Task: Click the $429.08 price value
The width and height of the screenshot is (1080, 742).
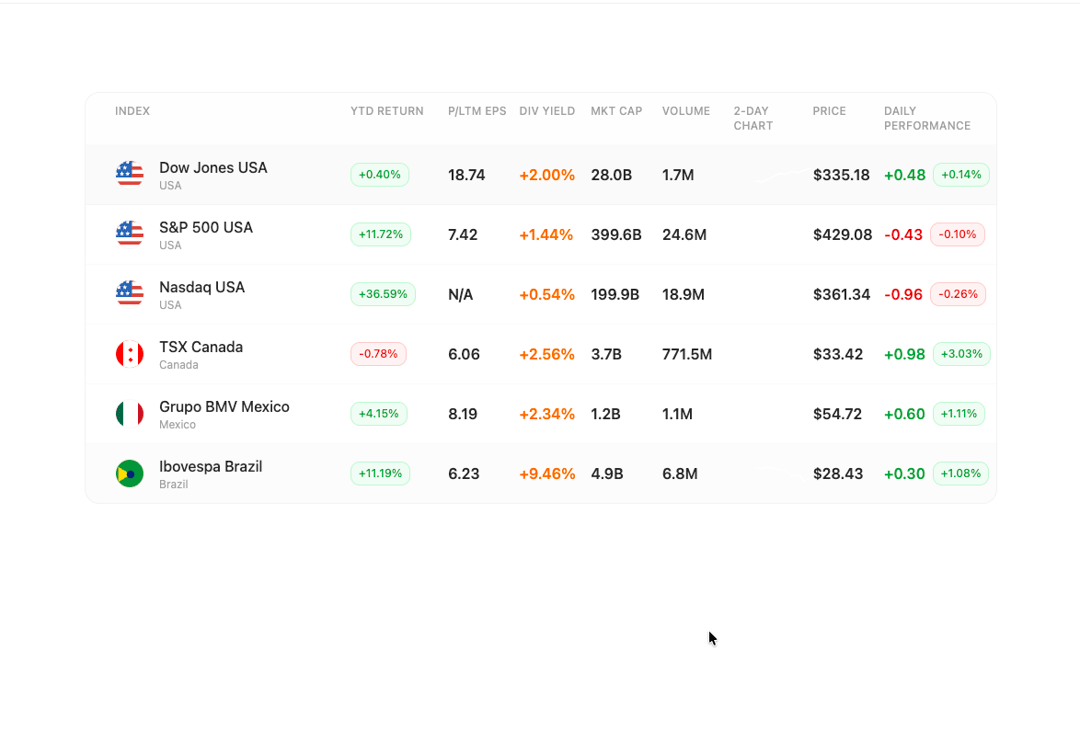Action: point(842,235)
